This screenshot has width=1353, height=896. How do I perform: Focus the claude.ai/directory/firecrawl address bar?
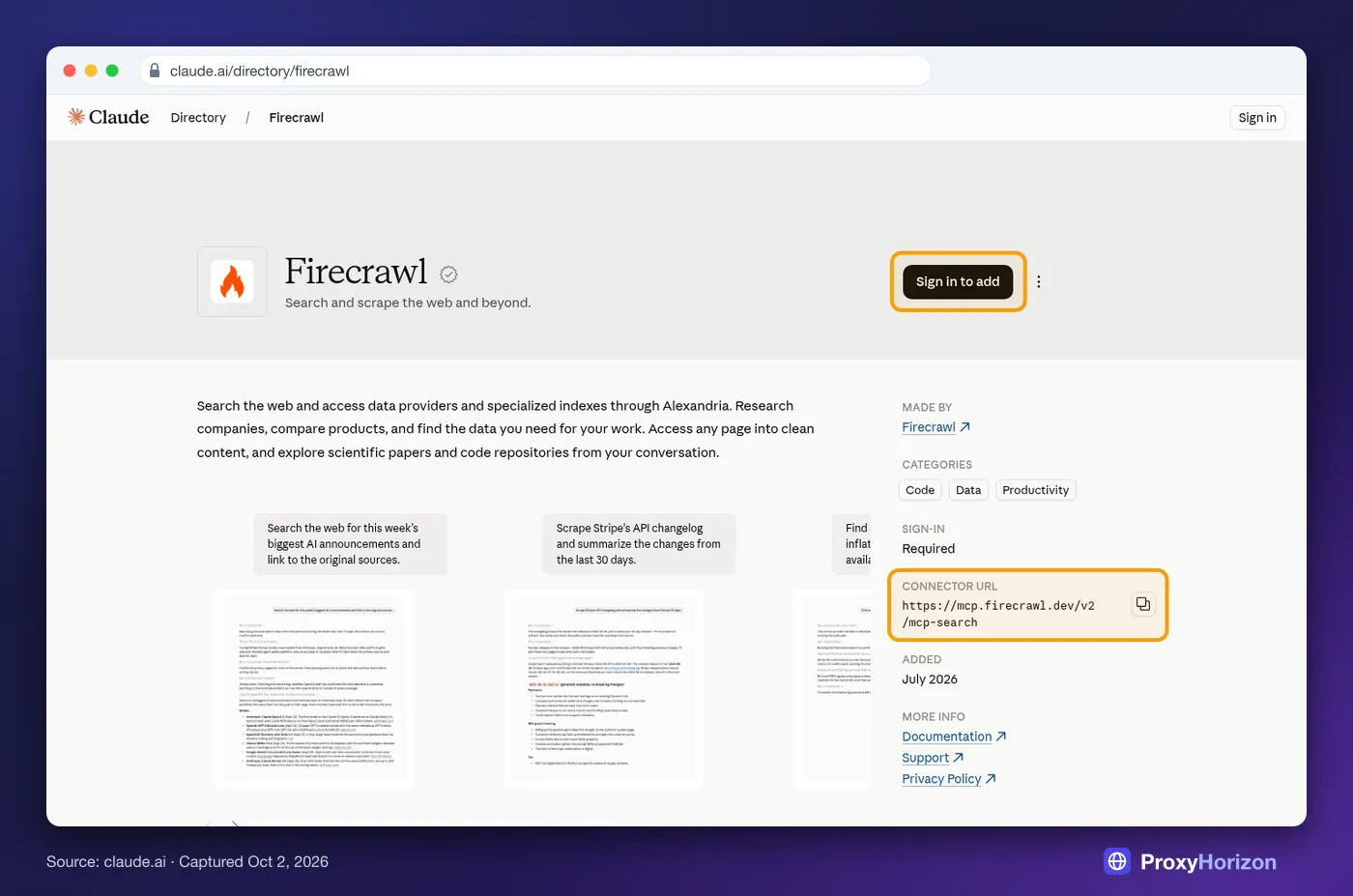(535, 71)
